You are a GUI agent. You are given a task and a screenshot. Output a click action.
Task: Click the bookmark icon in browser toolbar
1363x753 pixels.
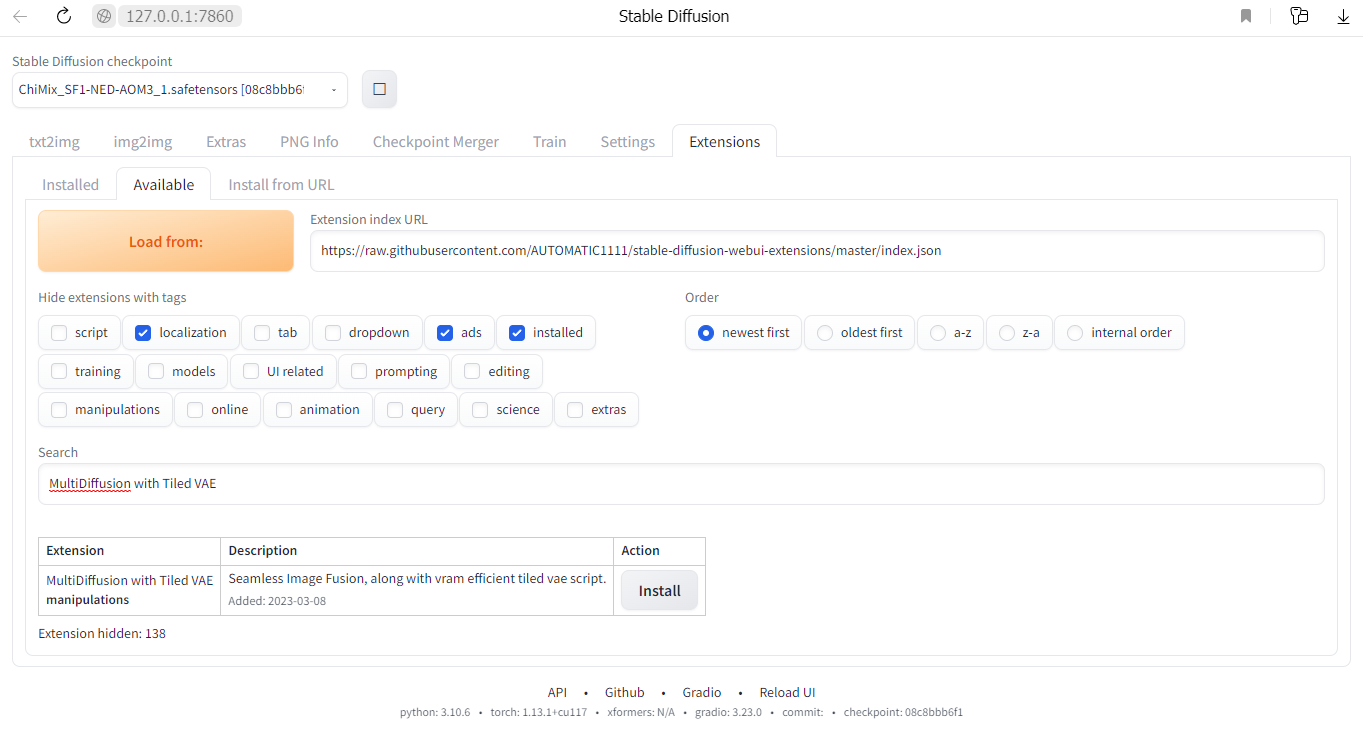pyautogui.click(x=1246, y=16)
